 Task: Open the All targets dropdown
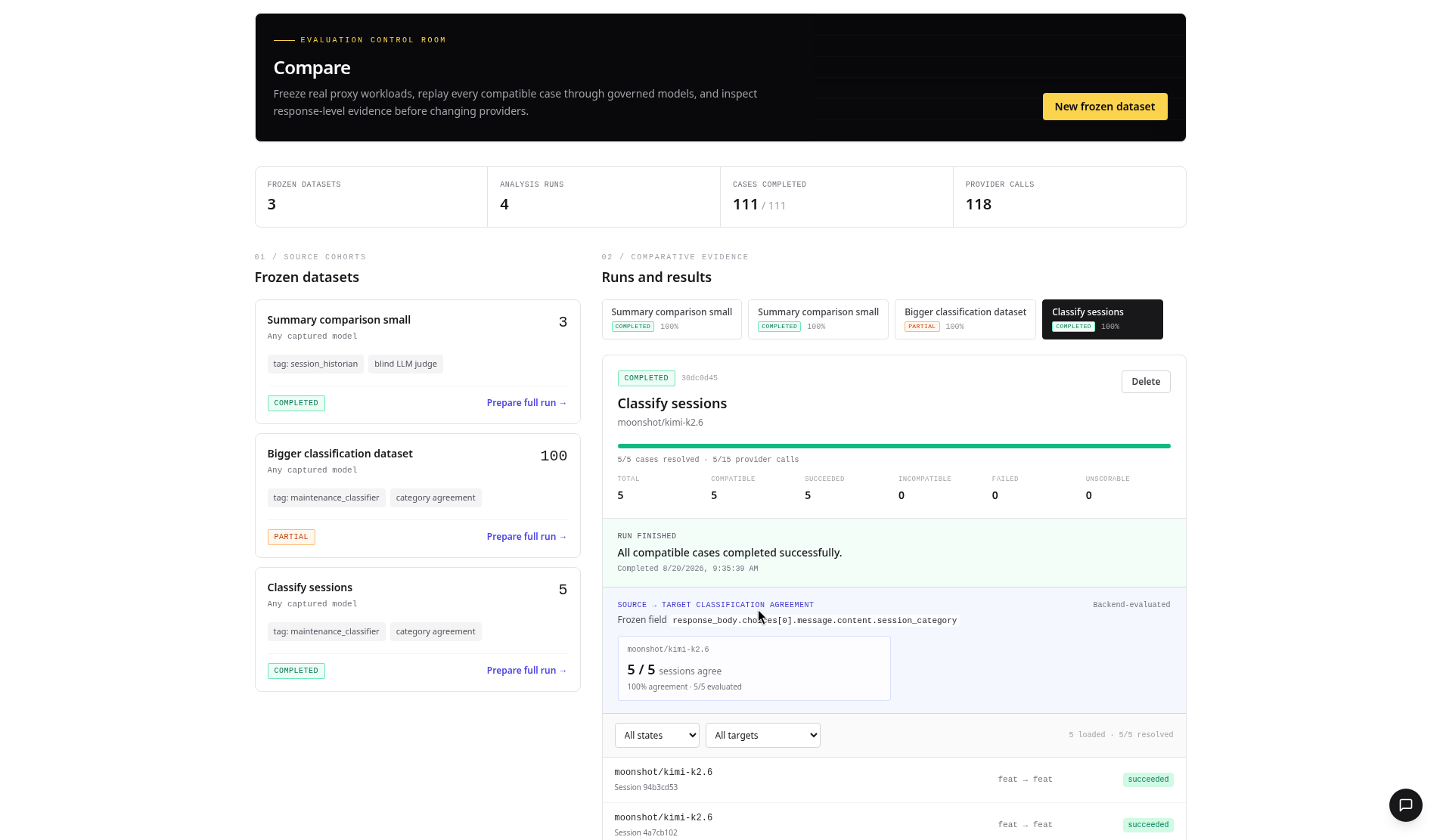point(762,735)
